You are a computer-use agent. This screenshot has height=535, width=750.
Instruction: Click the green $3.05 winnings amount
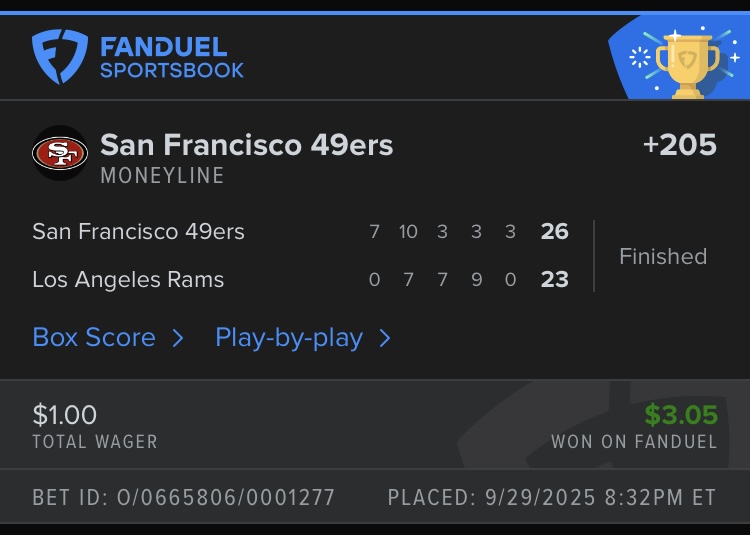pyautogui.click(x=680, y=414)
